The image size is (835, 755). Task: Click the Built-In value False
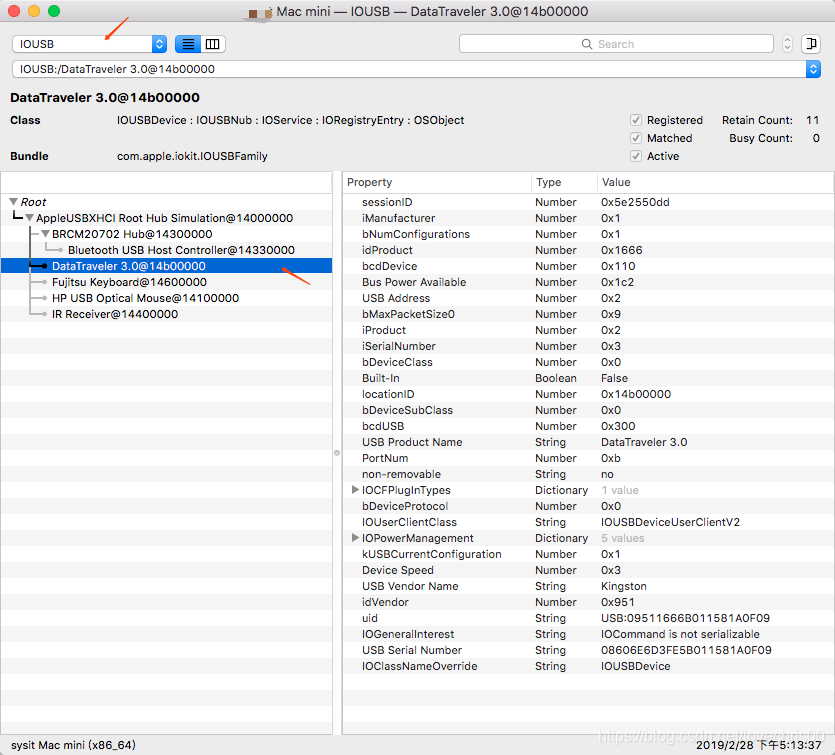[x=615, y=378]
